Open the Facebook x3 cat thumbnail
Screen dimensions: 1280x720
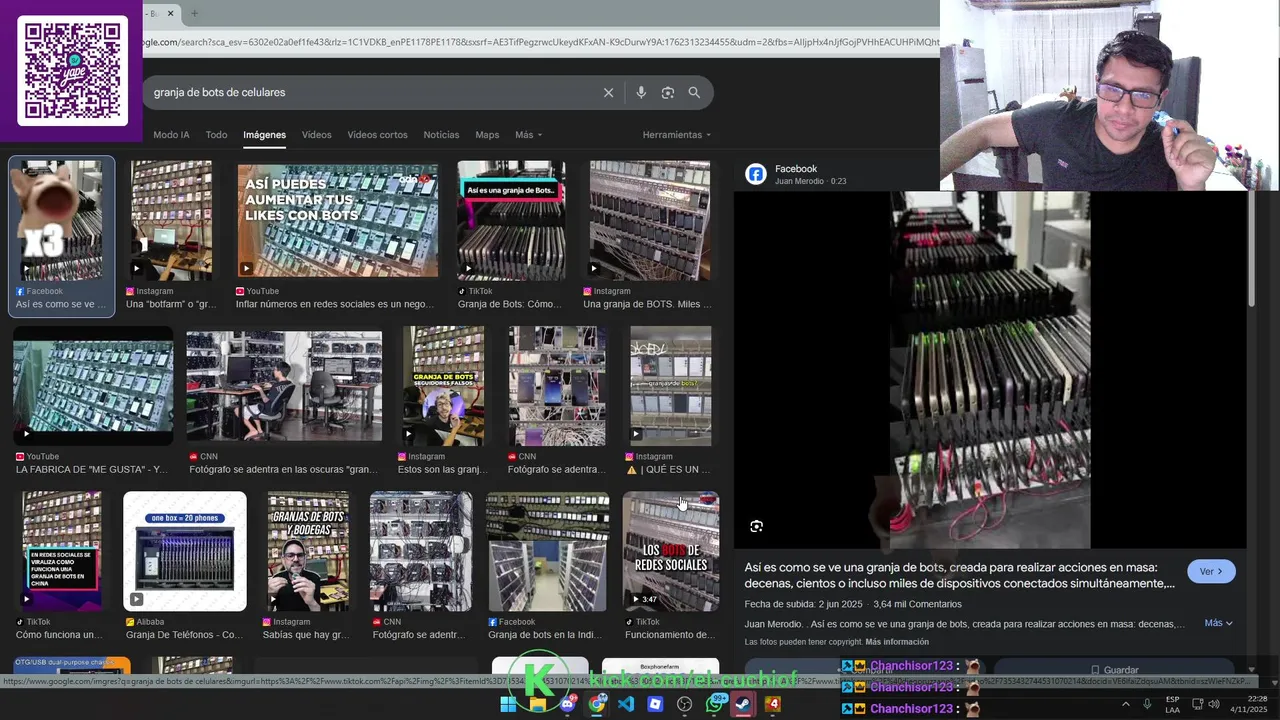coord(62,219)
